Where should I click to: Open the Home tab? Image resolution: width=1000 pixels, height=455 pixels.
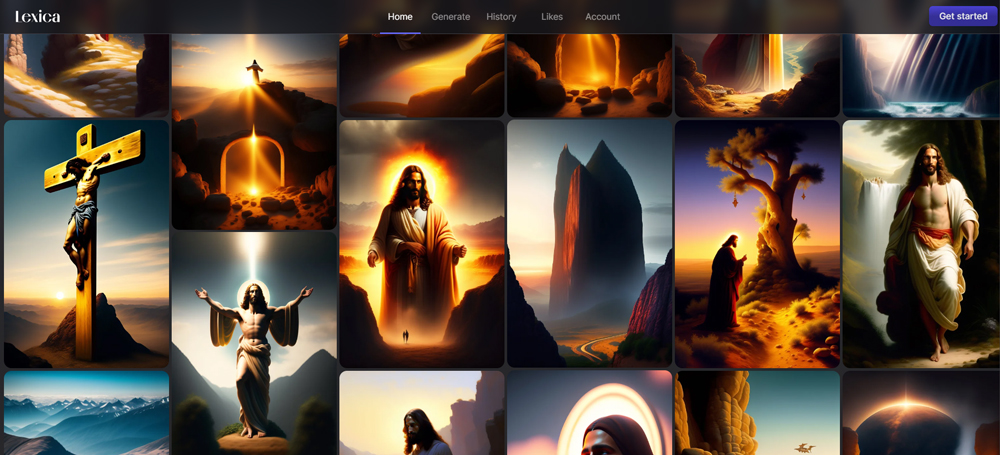point(400,17)
